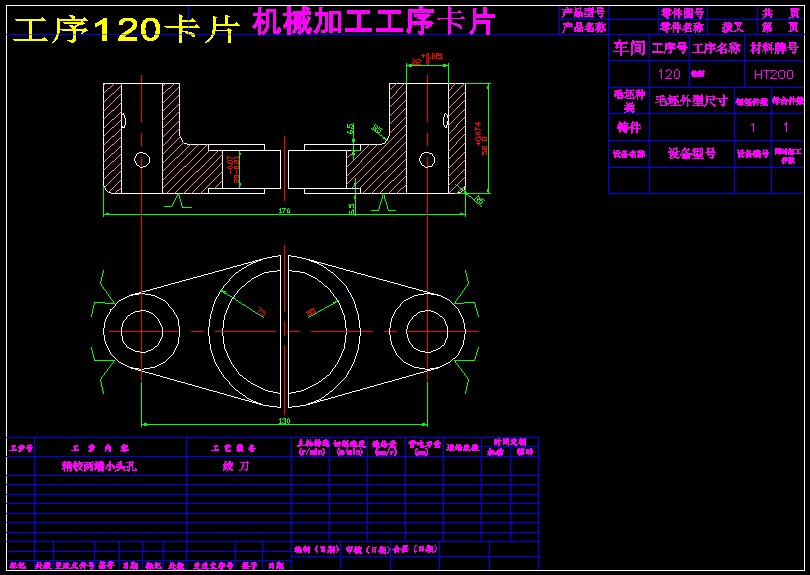Click the "毛坯外型尺寸" header cell
The height and width of the screenshot is (575, 810).
pos(692,101)
